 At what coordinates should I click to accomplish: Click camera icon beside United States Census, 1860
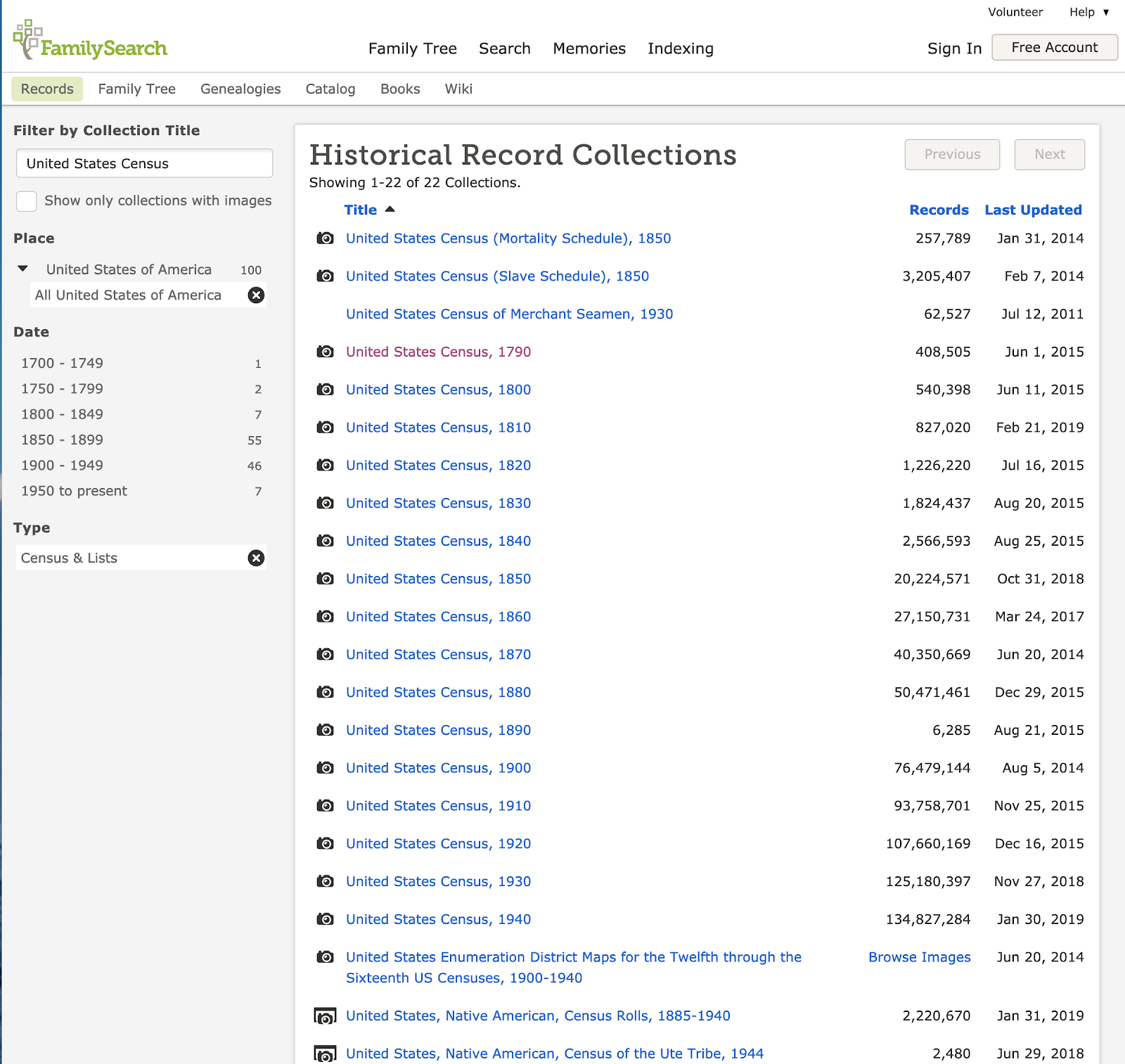(x=325, y=617)
